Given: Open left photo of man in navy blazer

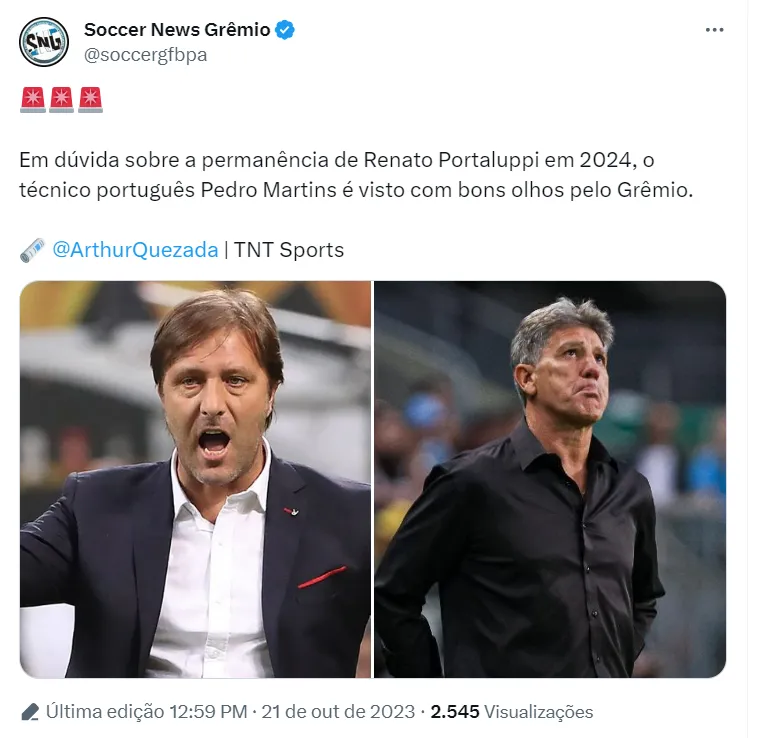Looking at the screenshot, I should pos(195,479).
